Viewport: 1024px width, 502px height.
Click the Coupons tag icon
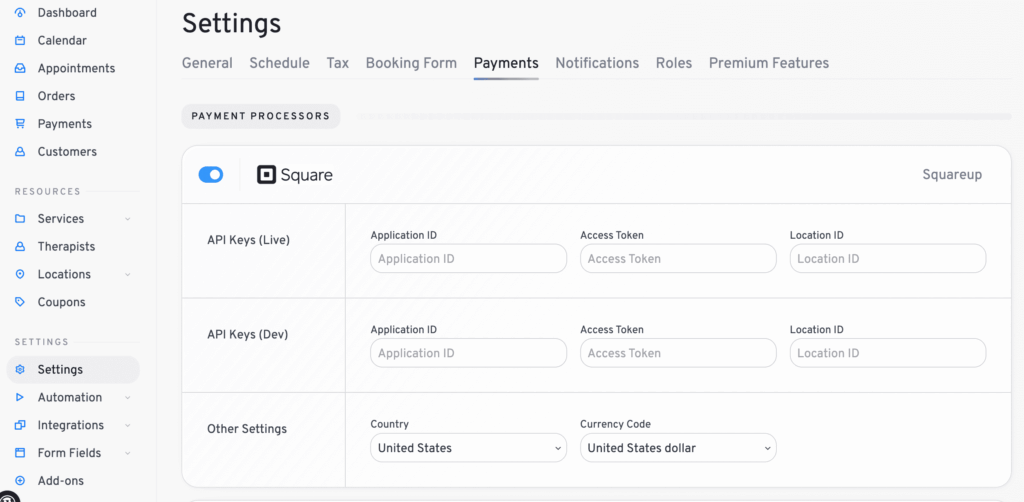(20, 302)
